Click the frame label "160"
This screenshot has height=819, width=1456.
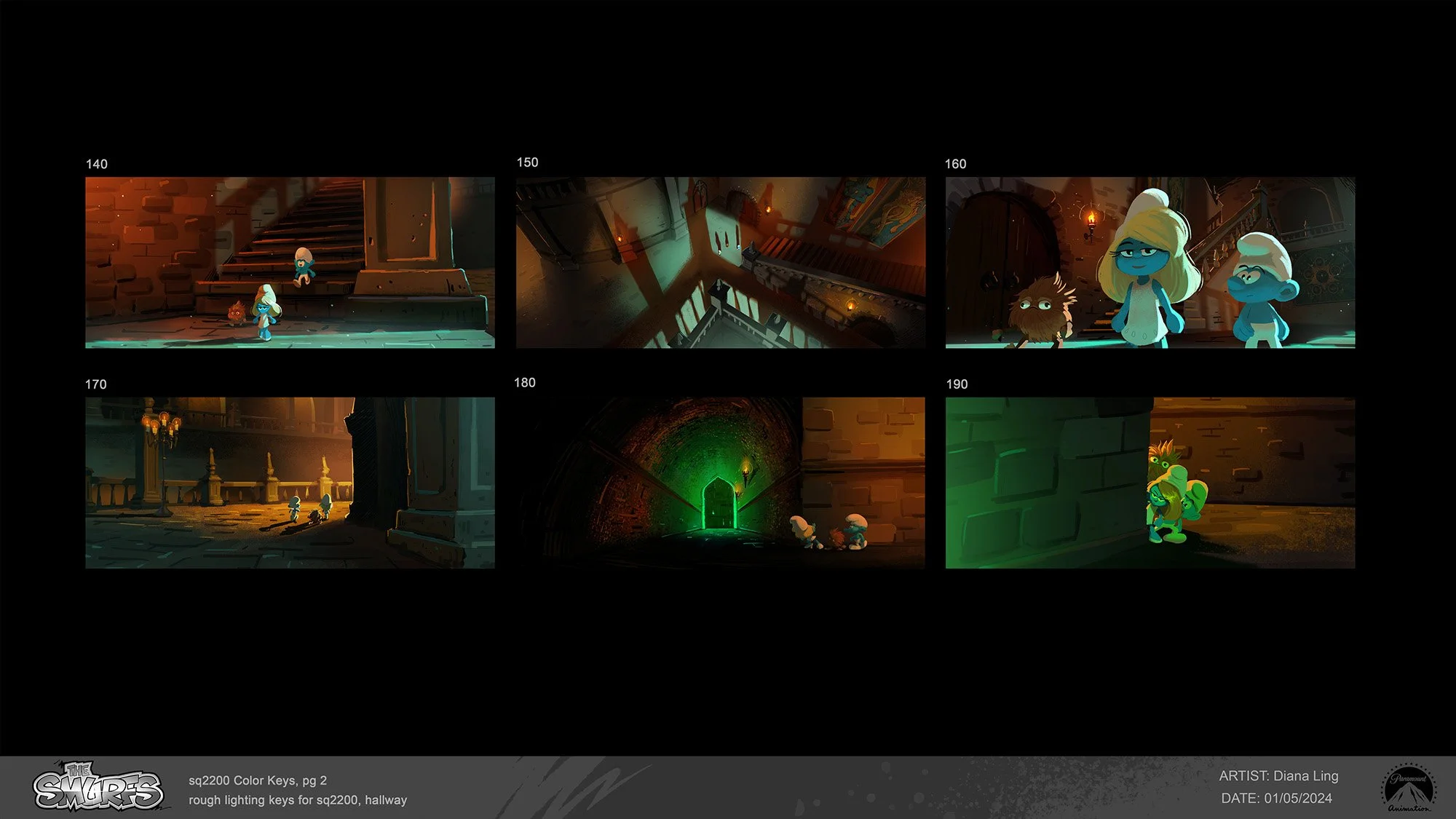(x=956, y=165)
